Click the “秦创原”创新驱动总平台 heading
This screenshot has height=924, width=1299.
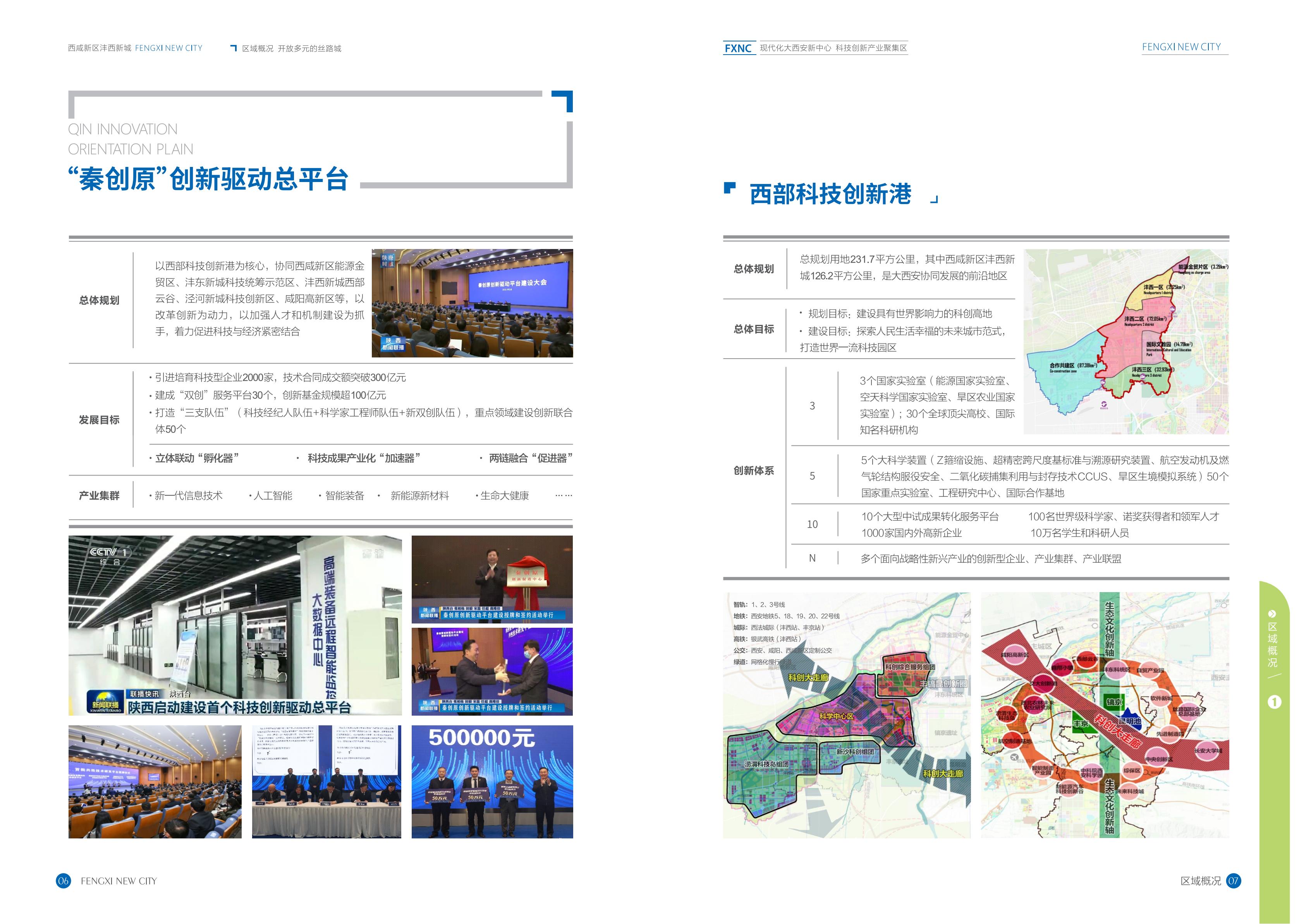(208, 179)
